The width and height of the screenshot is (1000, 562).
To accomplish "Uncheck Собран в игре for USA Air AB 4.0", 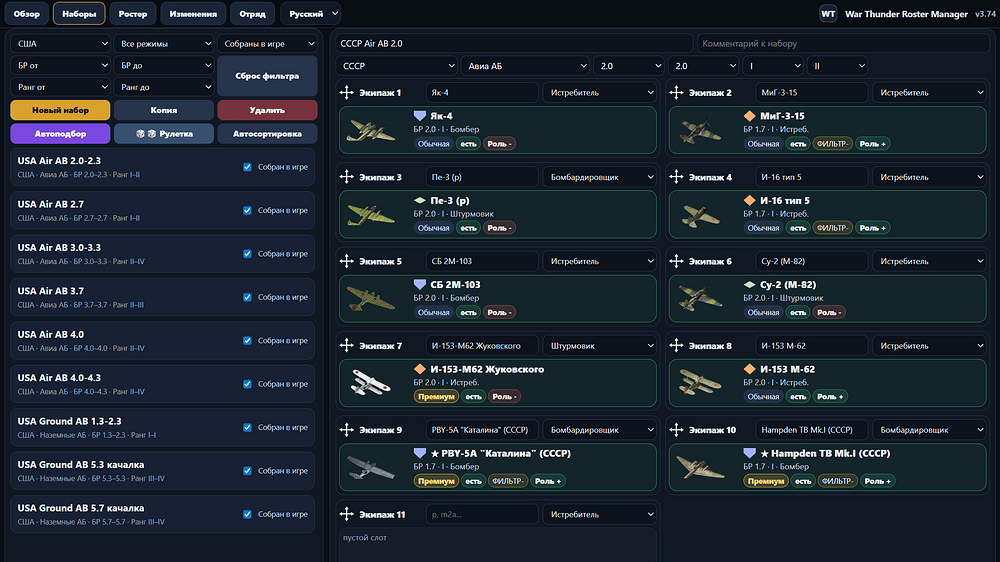I will coord(247,341).
